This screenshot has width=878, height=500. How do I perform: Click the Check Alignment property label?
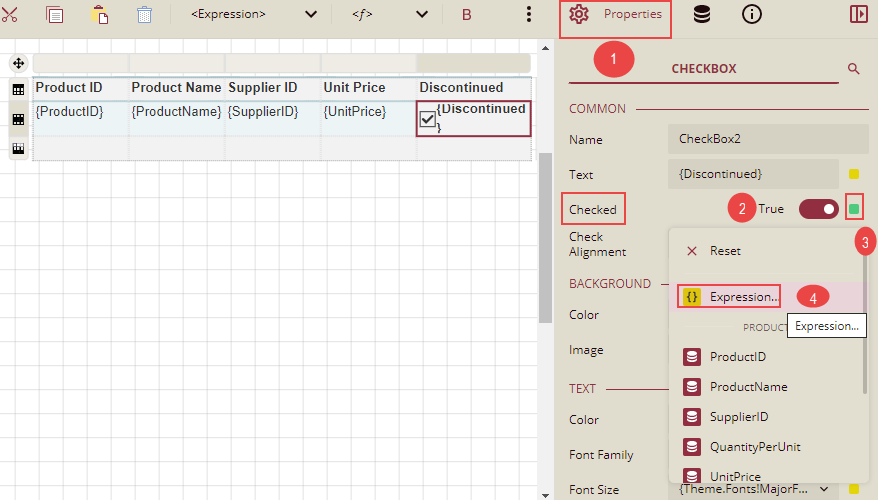point(597,244)
